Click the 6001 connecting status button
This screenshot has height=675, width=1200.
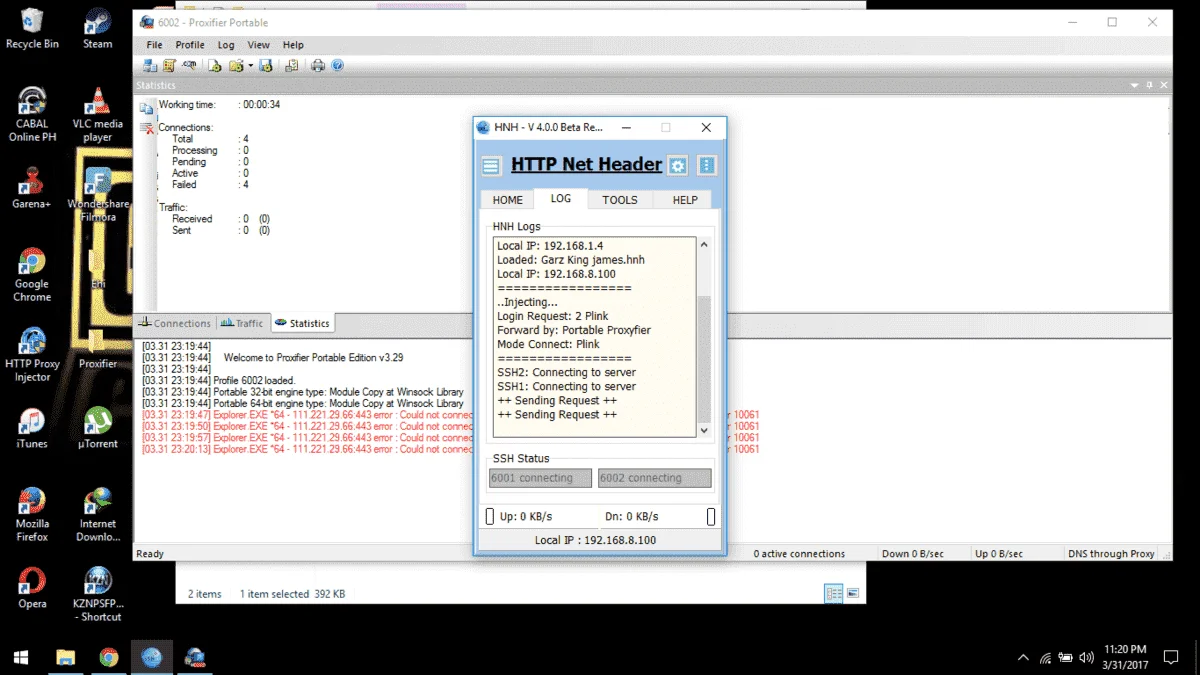point(540,478)
